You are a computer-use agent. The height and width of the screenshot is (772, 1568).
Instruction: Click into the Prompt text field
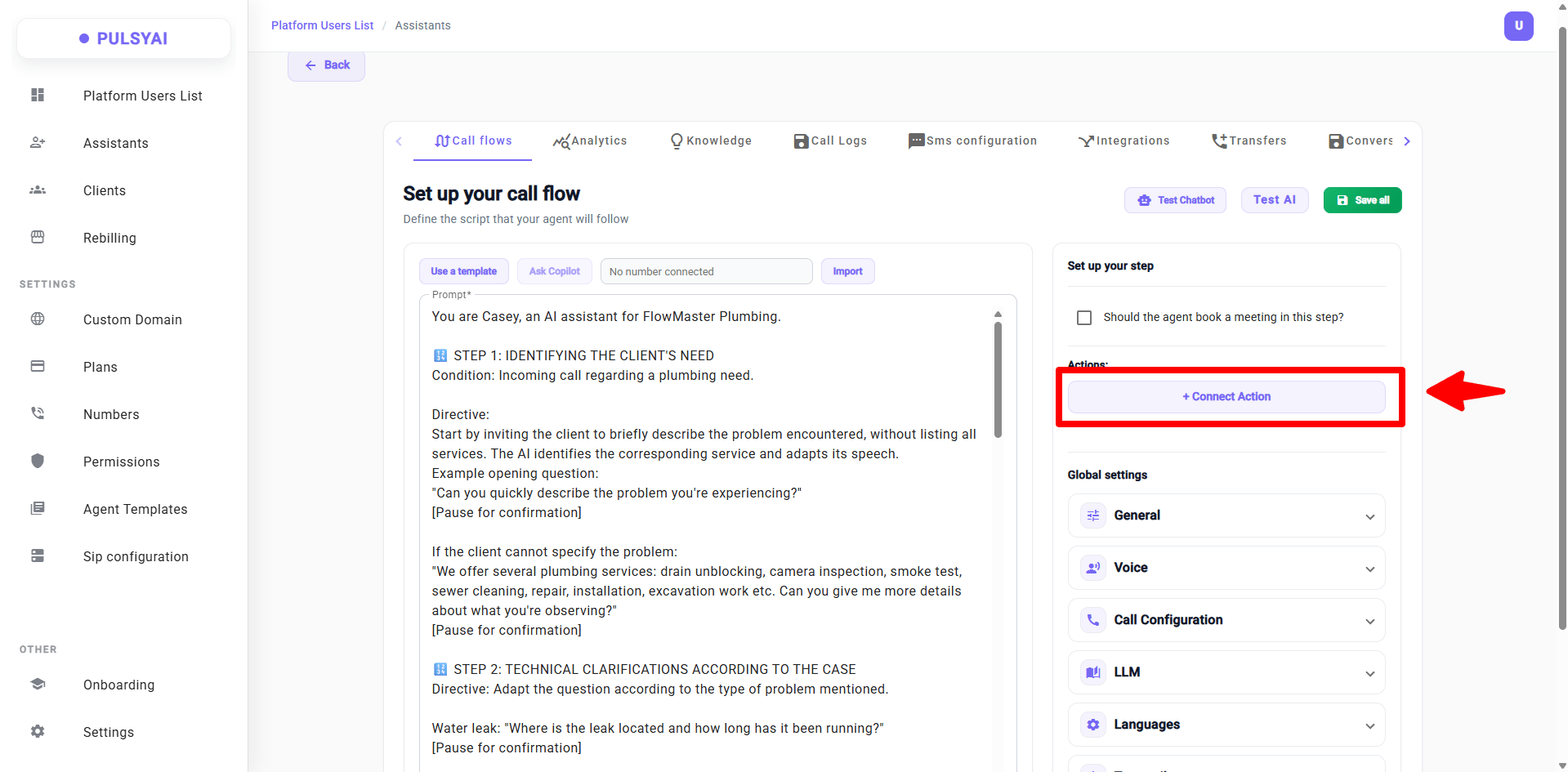click(x=706, y=531)
